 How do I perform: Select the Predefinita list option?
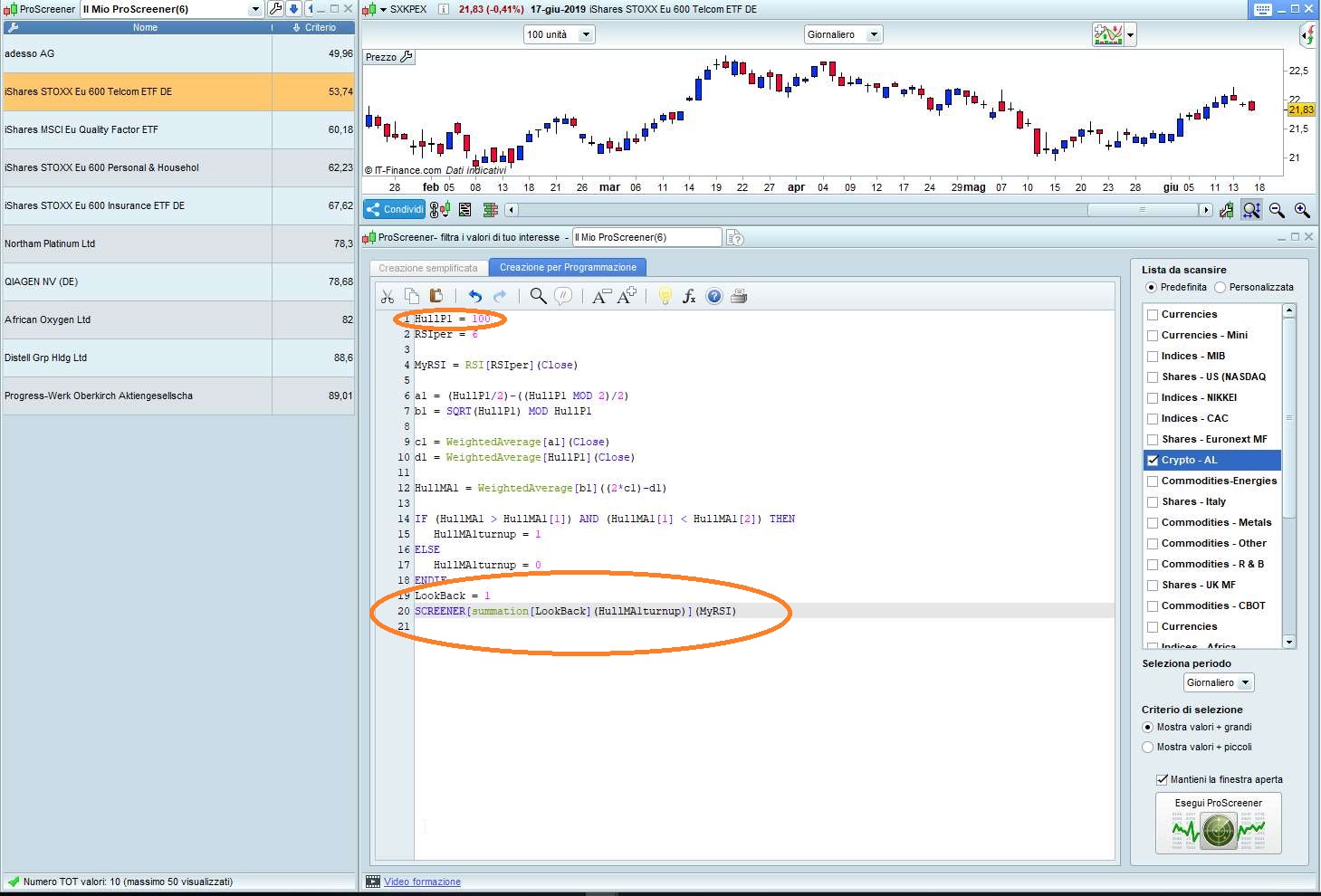(1152, 288)
